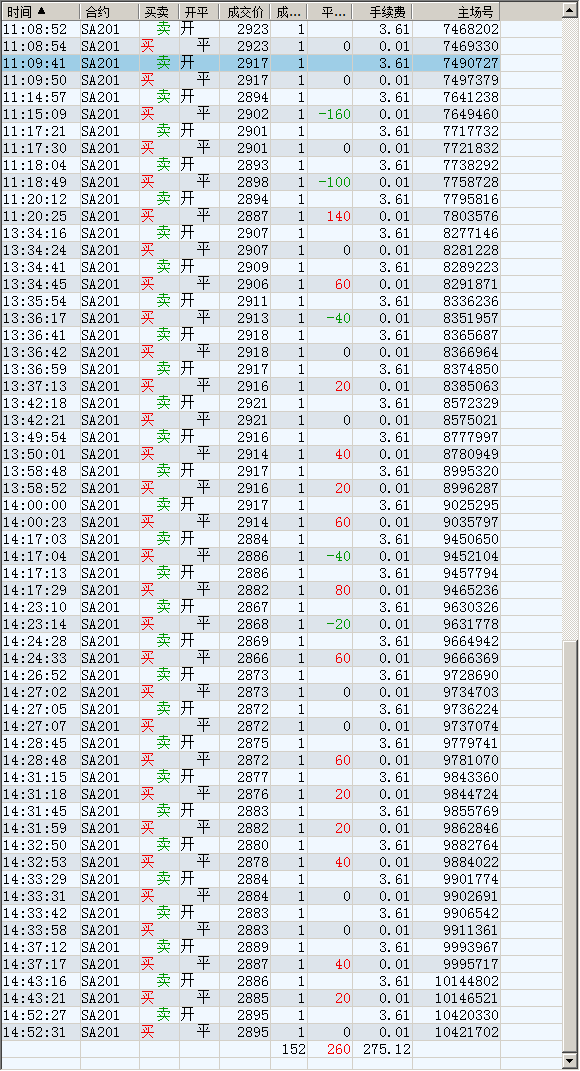Click the 手续费 column header
580x1071 pixels.
click(x=382, y=12)
